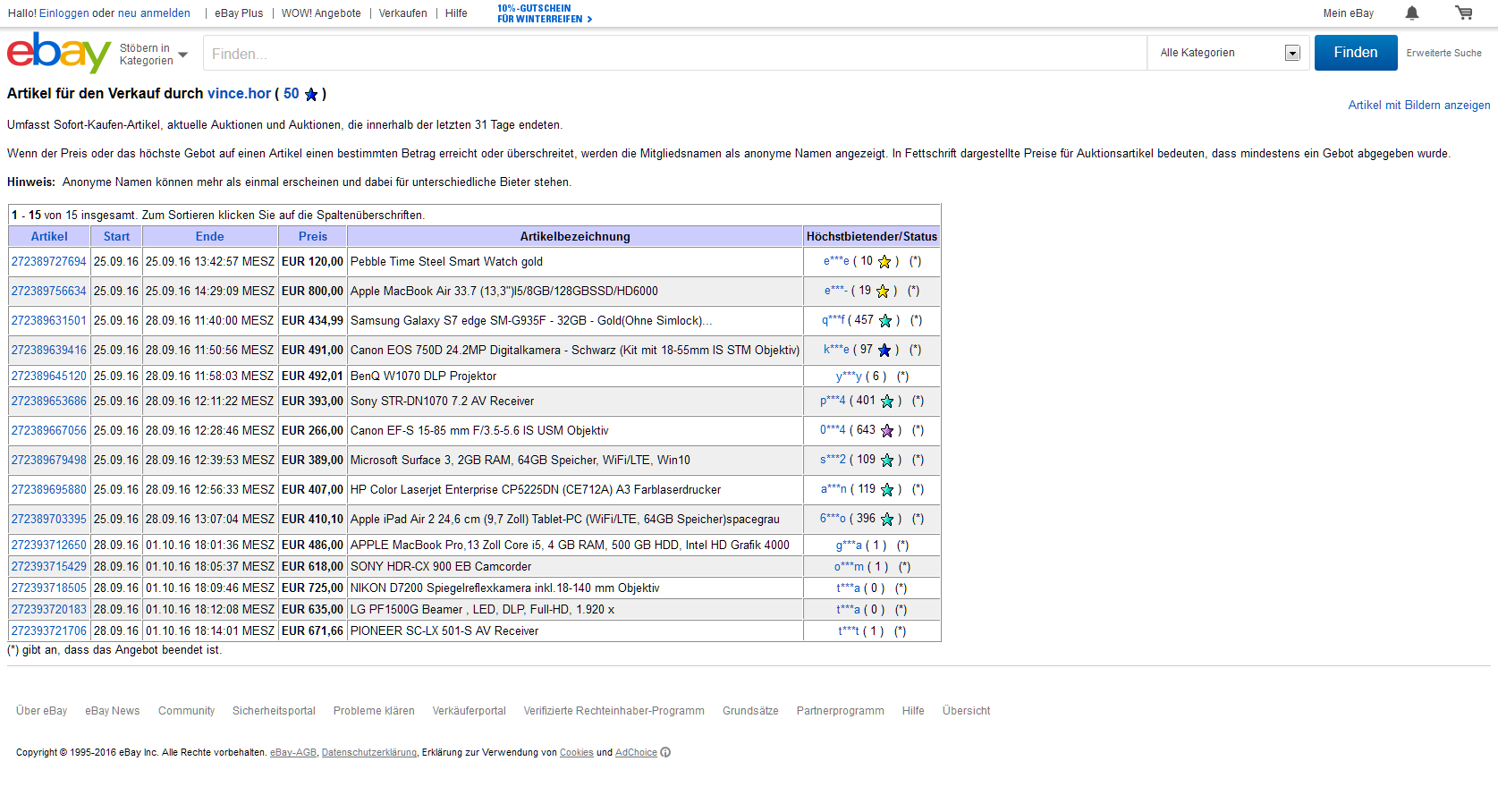Open Erweiterte Suche link

coord(1443,53)
